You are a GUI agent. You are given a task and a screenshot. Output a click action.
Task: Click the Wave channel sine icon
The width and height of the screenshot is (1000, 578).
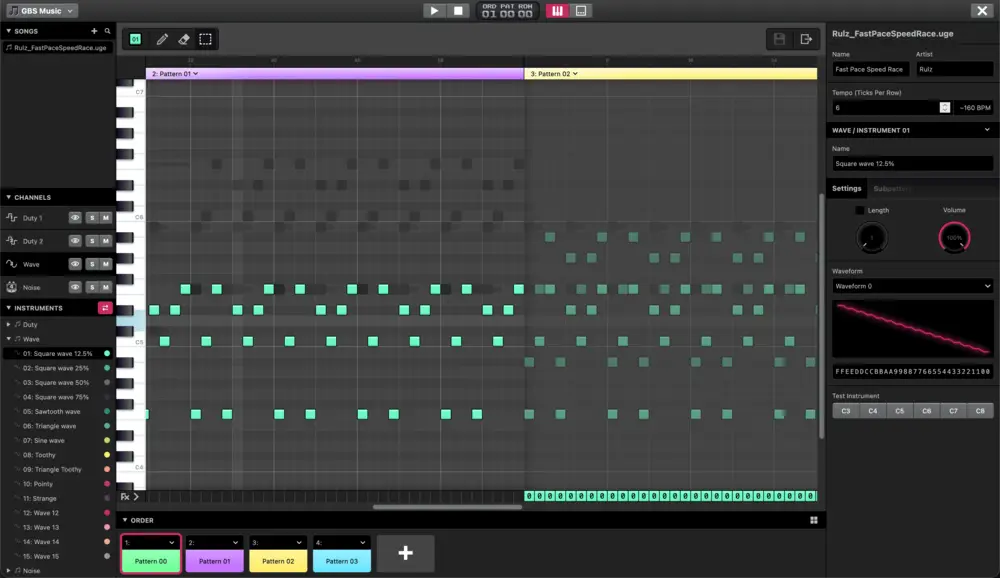pyautogui.click(x=11, y=263)
